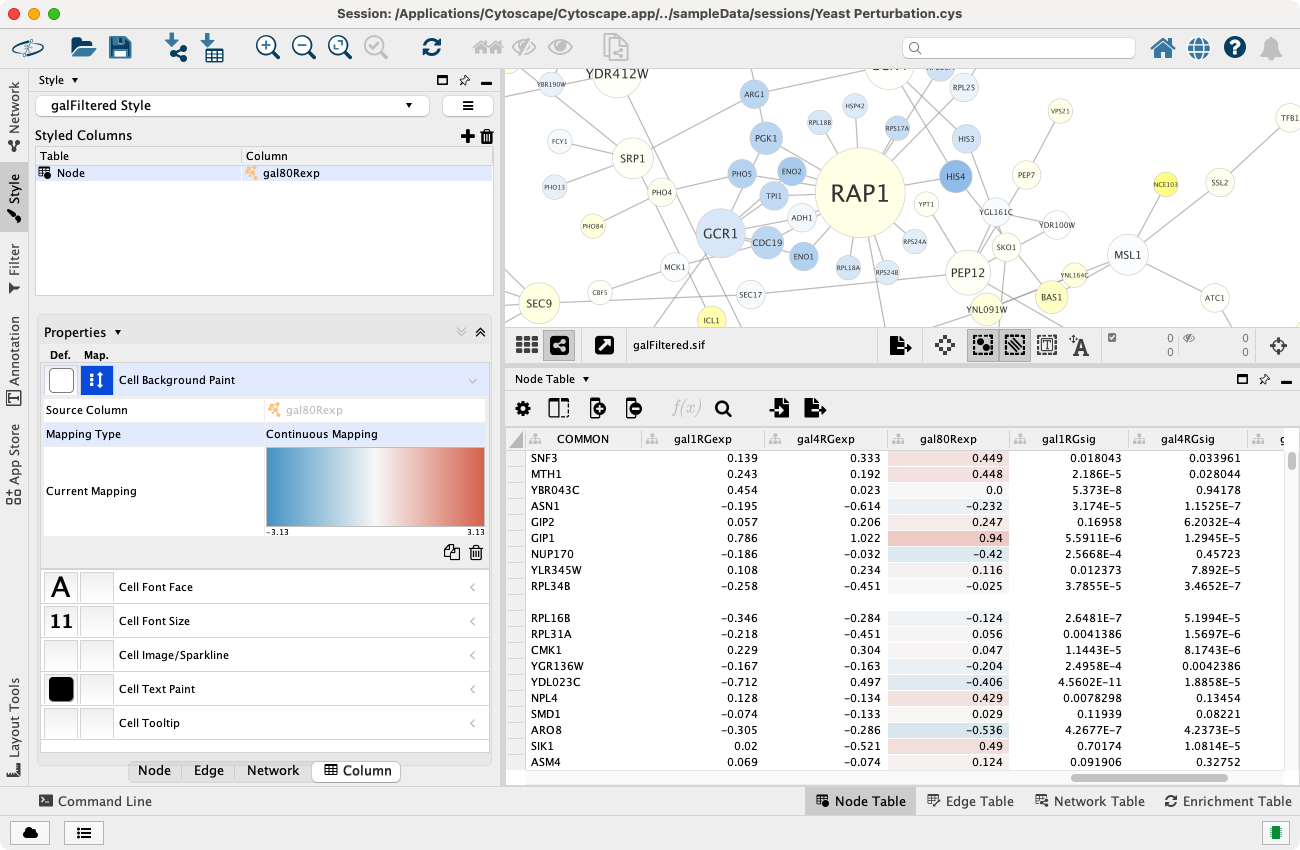Image resolution: width=1300 pixels, height=850 pixels.
Task: Click the Save Session floppy disk icon
Action: [x=120, y=47]
